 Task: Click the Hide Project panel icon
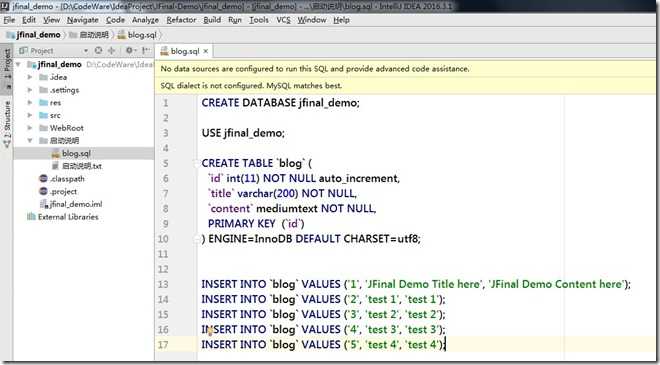(x=146, y=51)
